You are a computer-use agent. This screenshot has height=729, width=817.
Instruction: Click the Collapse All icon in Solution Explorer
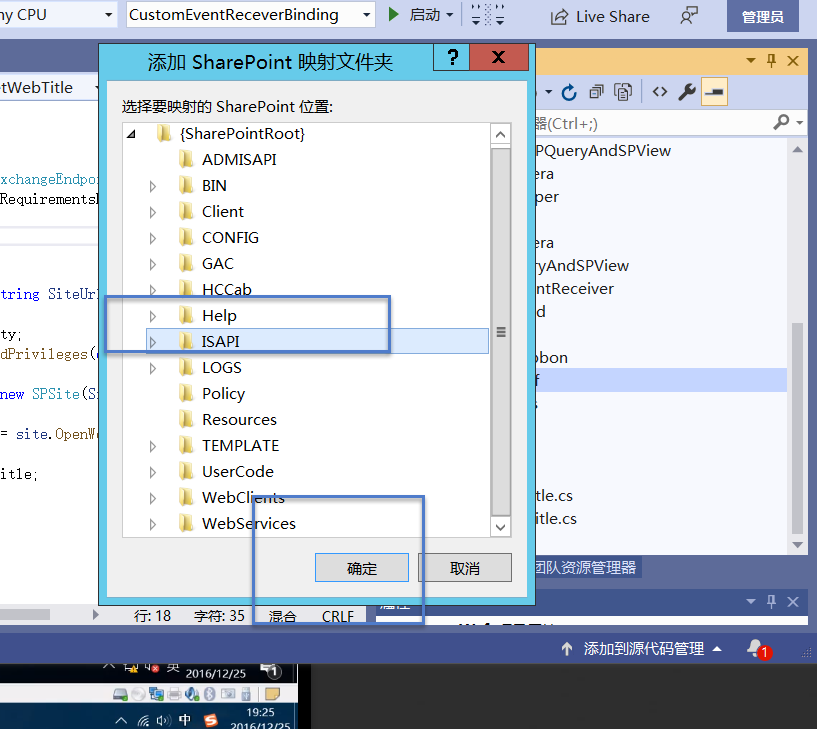coord(596,92)
